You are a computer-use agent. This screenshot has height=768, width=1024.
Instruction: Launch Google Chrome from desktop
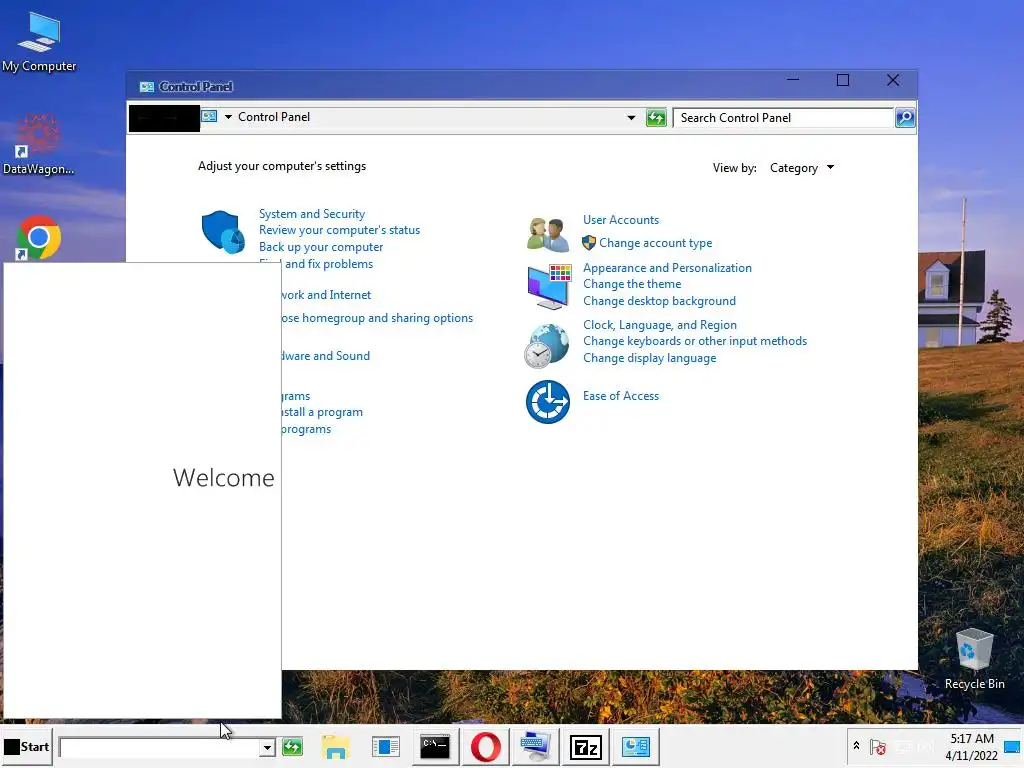coord(38,238)
